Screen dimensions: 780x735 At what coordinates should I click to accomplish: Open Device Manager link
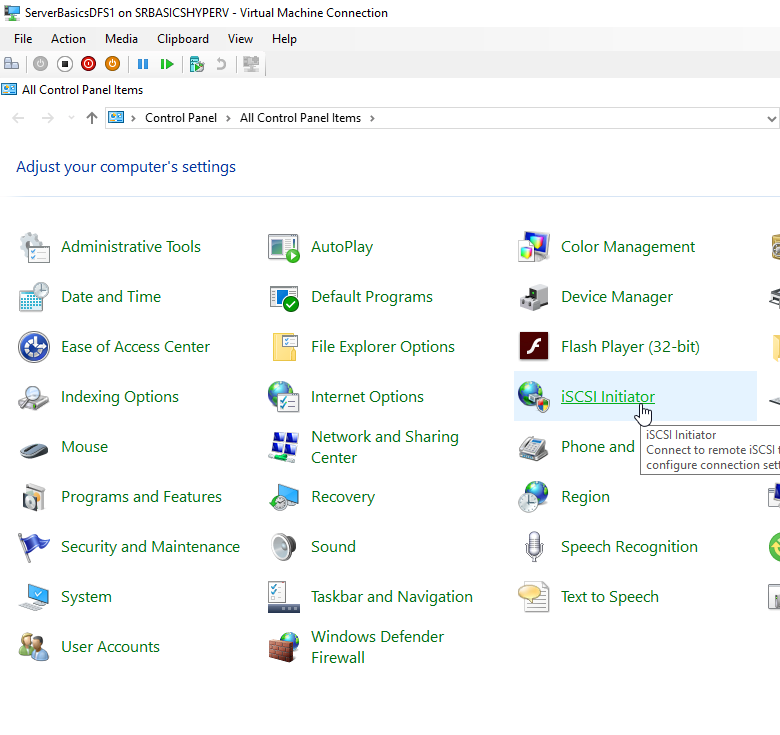click(617, 297)
